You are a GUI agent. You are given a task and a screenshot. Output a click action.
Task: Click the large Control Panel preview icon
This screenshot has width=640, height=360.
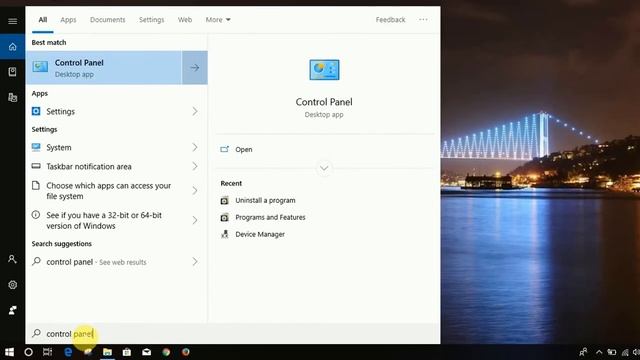324,70
